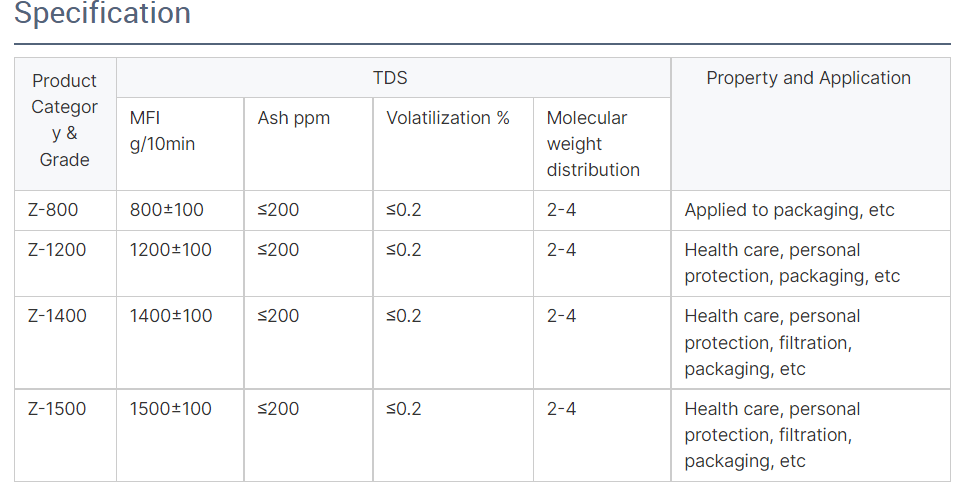The image size is (977, 486).
Task: Click the Z-1500 grade cell
Action: pyautogui.click(x=65, y=435)
